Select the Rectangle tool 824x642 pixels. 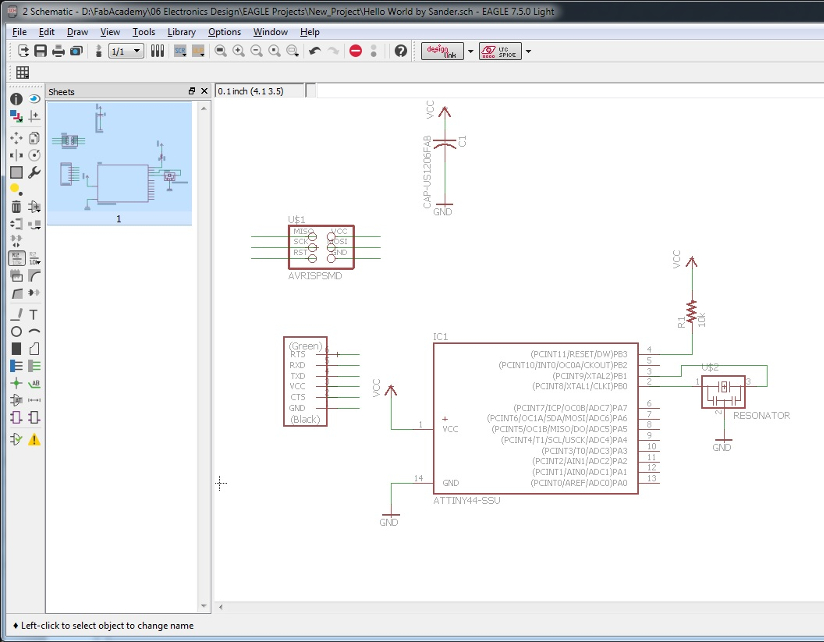click(16, 349)
